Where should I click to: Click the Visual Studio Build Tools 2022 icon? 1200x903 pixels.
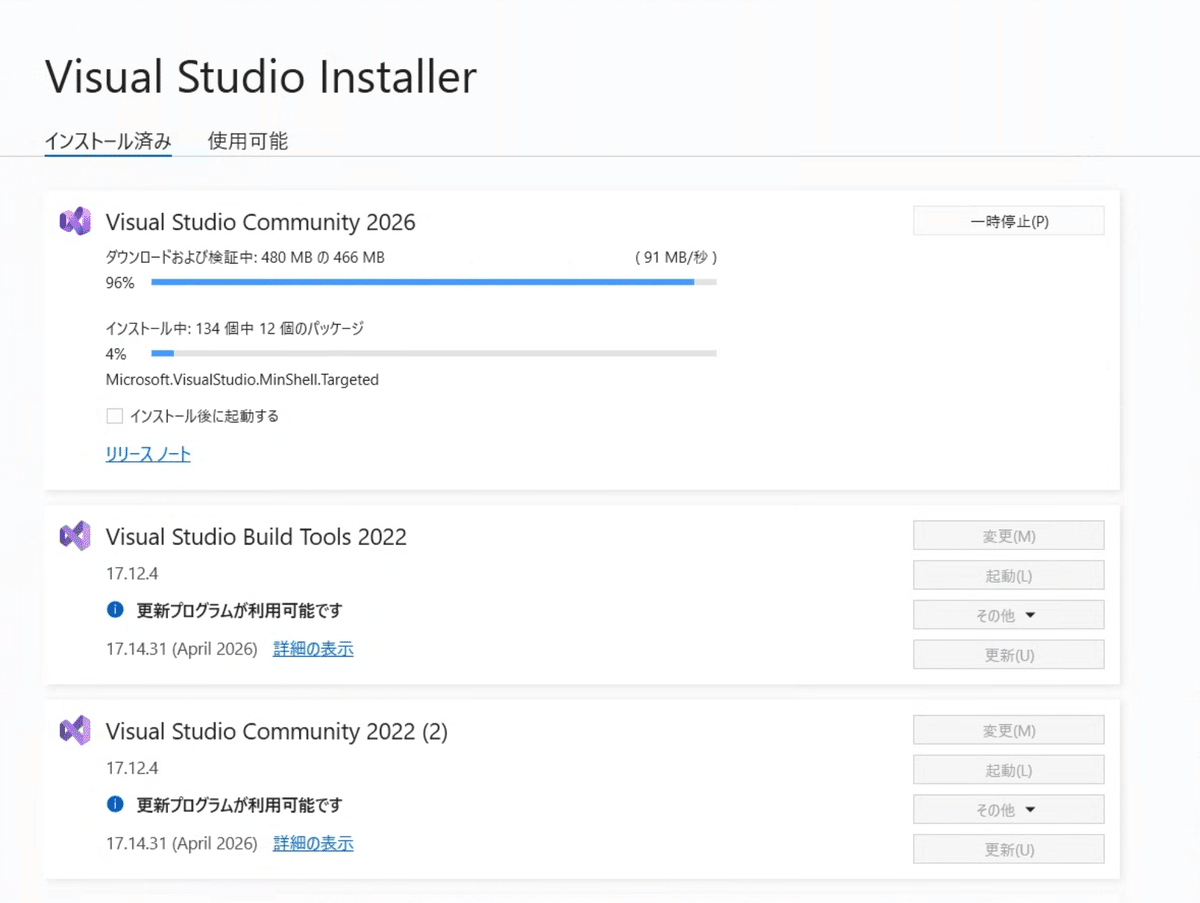tap(75, 536)
